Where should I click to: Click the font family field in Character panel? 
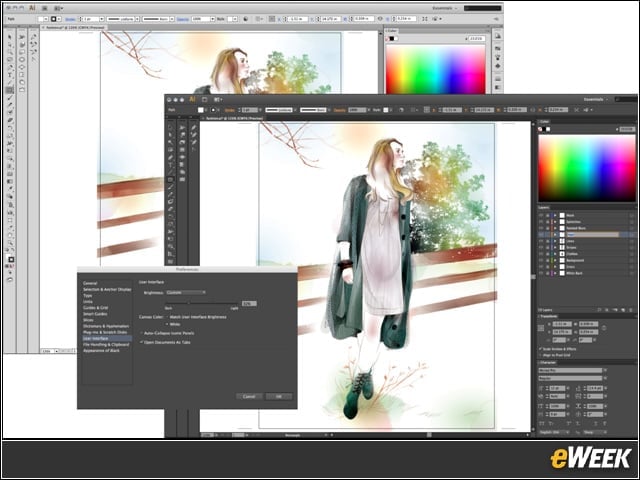570,370
